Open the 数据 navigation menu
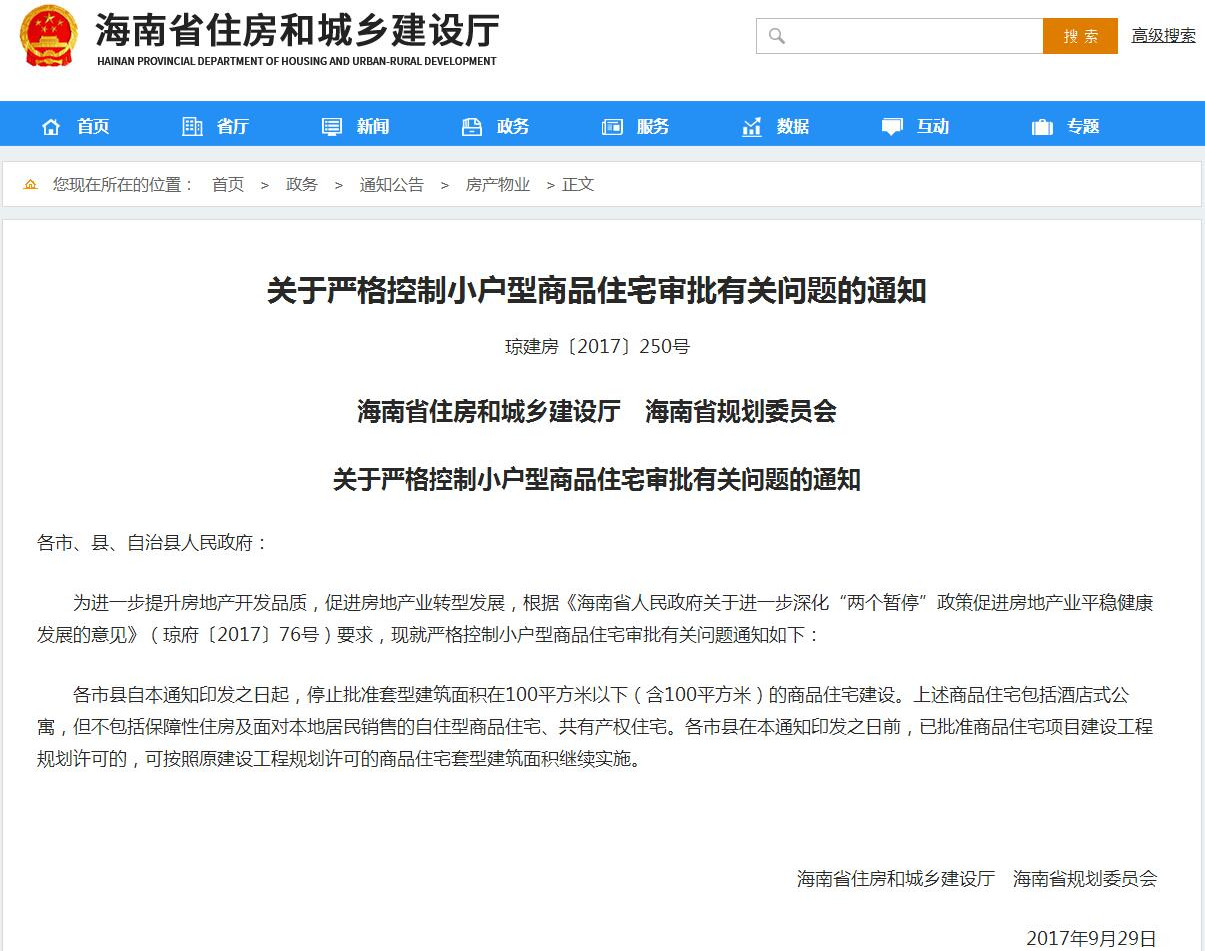Screen dimensions: 1205x951 [793, 127]
